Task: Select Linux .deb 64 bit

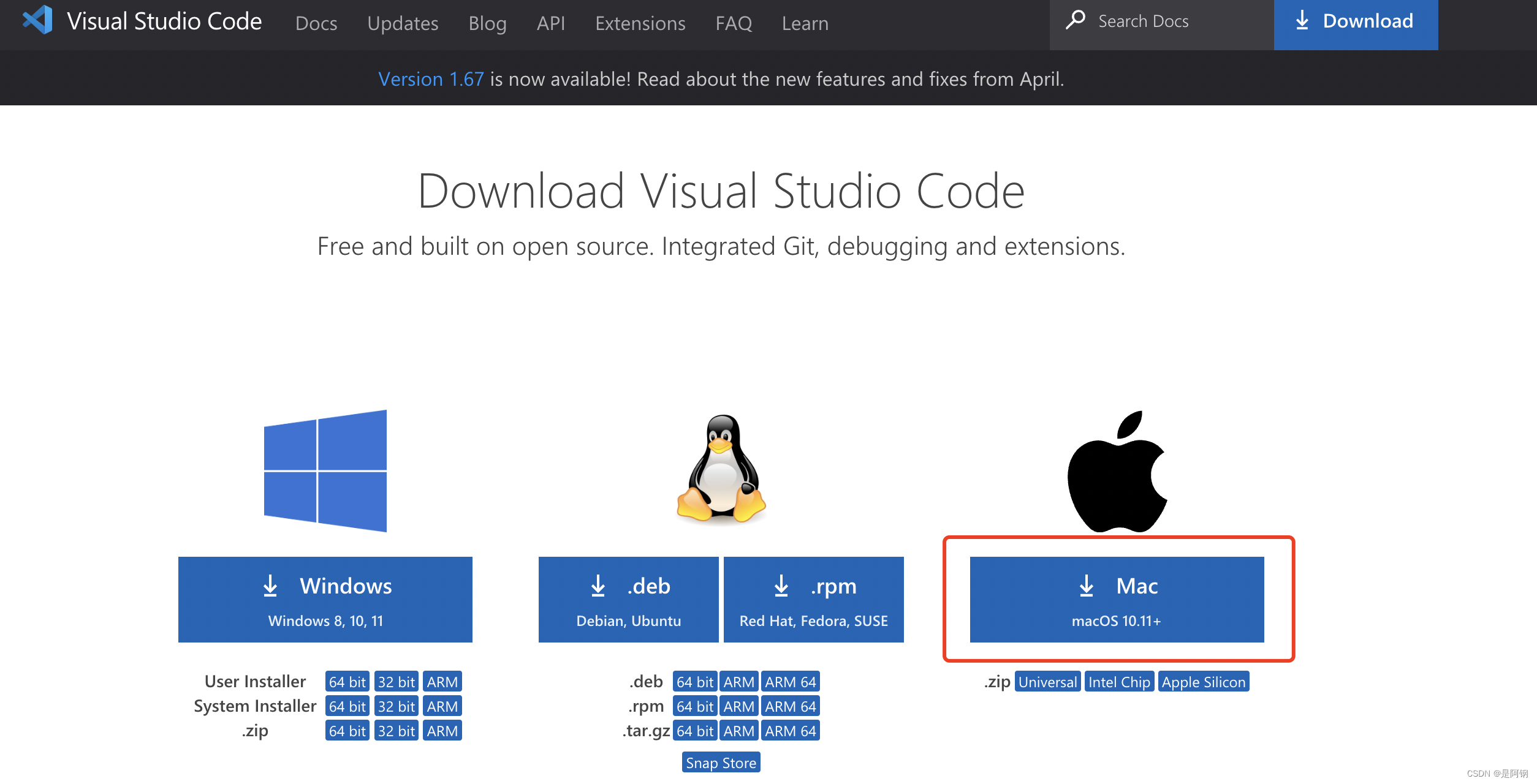Action: point(695,682)
